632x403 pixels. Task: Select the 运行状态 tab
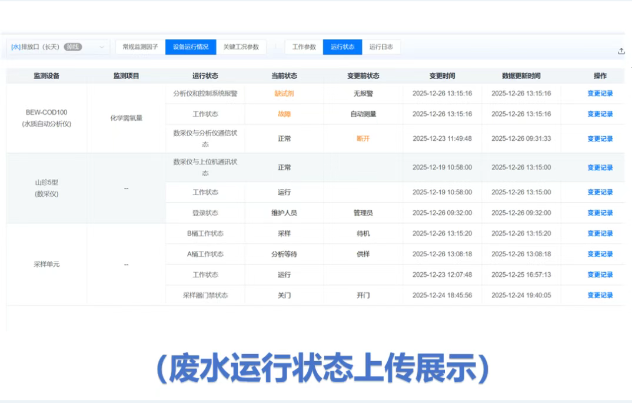pos(342,47)
